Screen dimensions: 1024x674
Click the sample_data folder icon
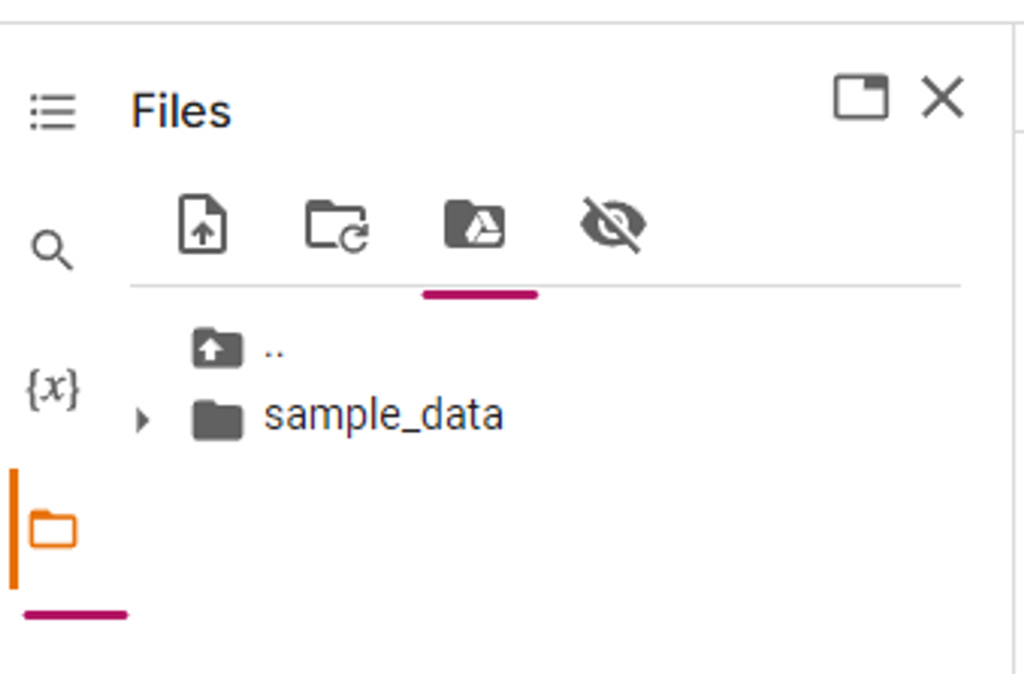coord(217,420)
